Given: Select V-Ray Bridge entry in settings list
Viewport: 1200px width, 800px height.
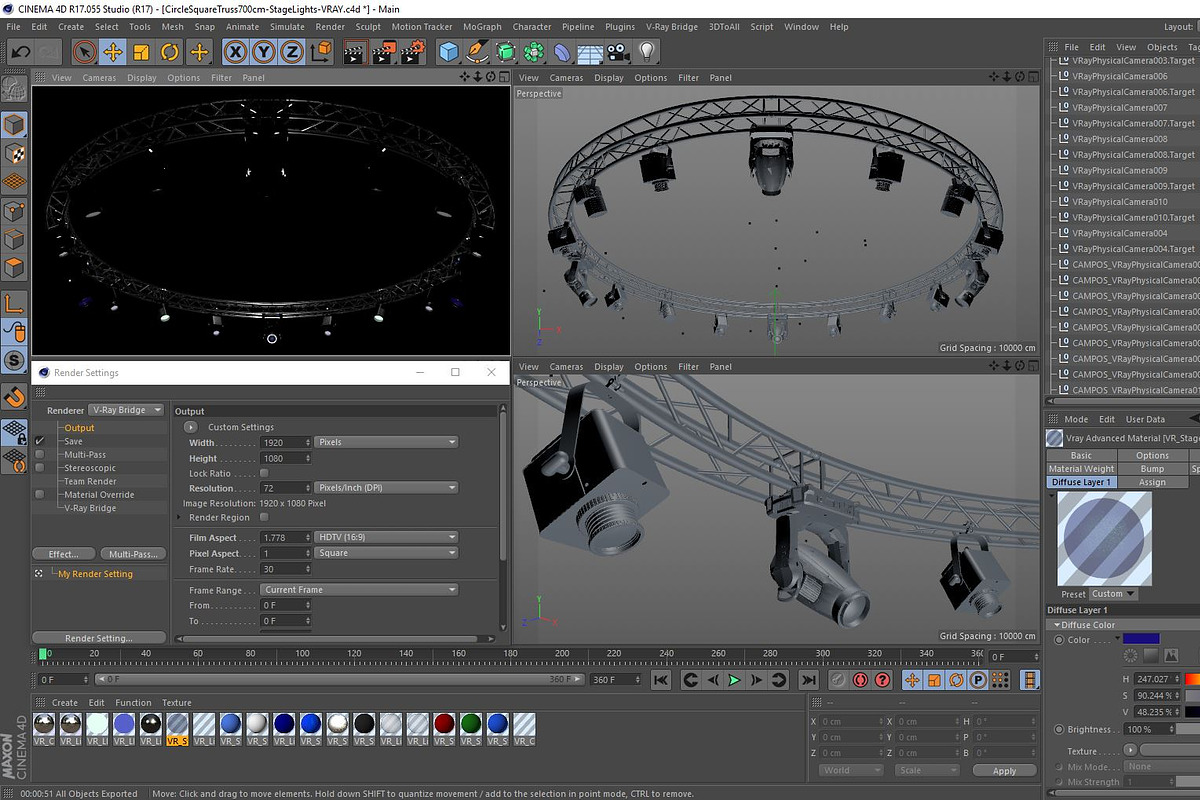Looking at the screenshot, I should (x=90, y=508).
